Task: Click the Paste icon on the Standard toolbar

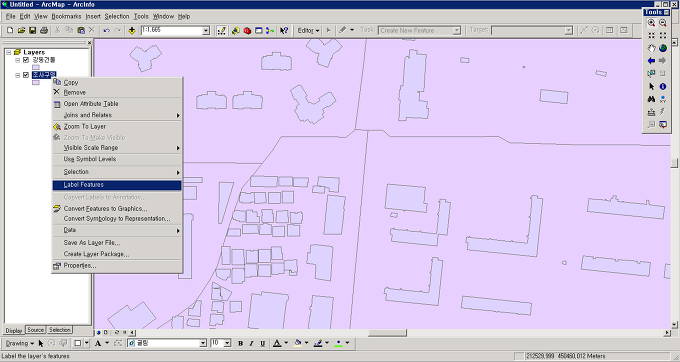Action: pyautogui.click(x=81, y=30)
